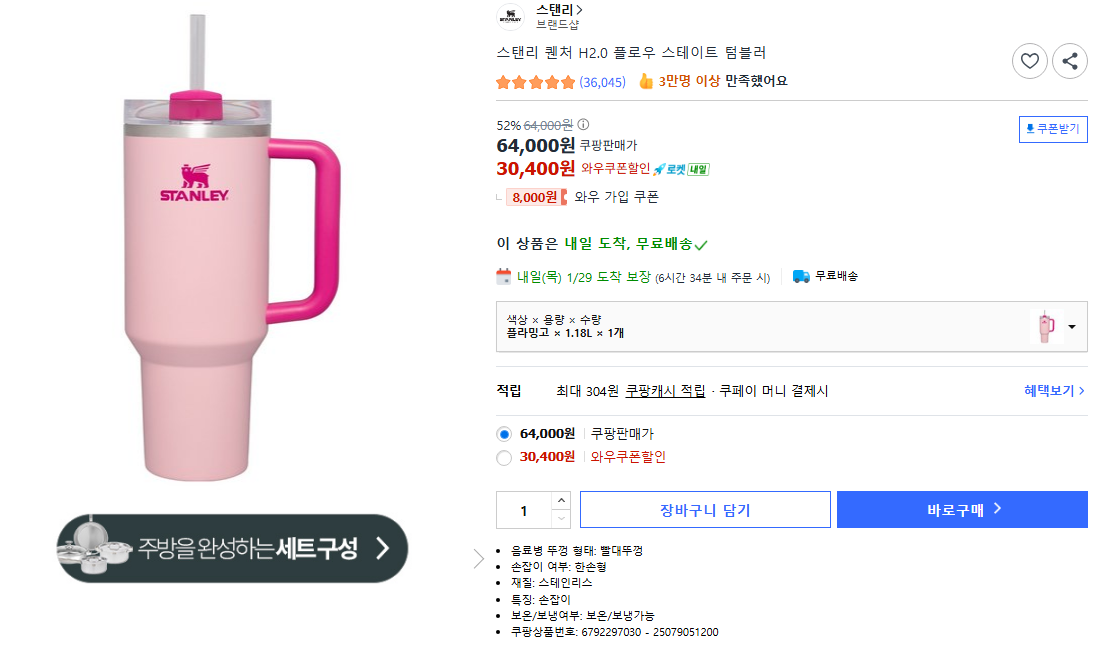Select the 64,000원 쿠팡판매가 radio option
1099x653 pixels.
504,434
